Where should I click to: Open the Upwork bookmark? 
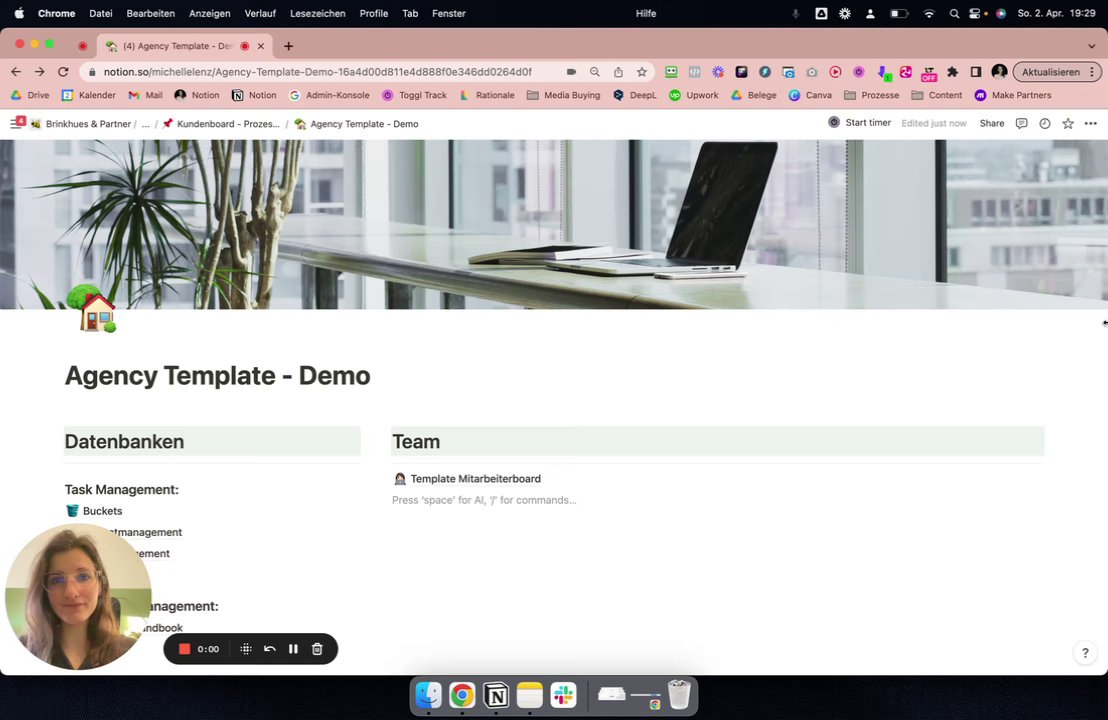[x=693, y=95]
